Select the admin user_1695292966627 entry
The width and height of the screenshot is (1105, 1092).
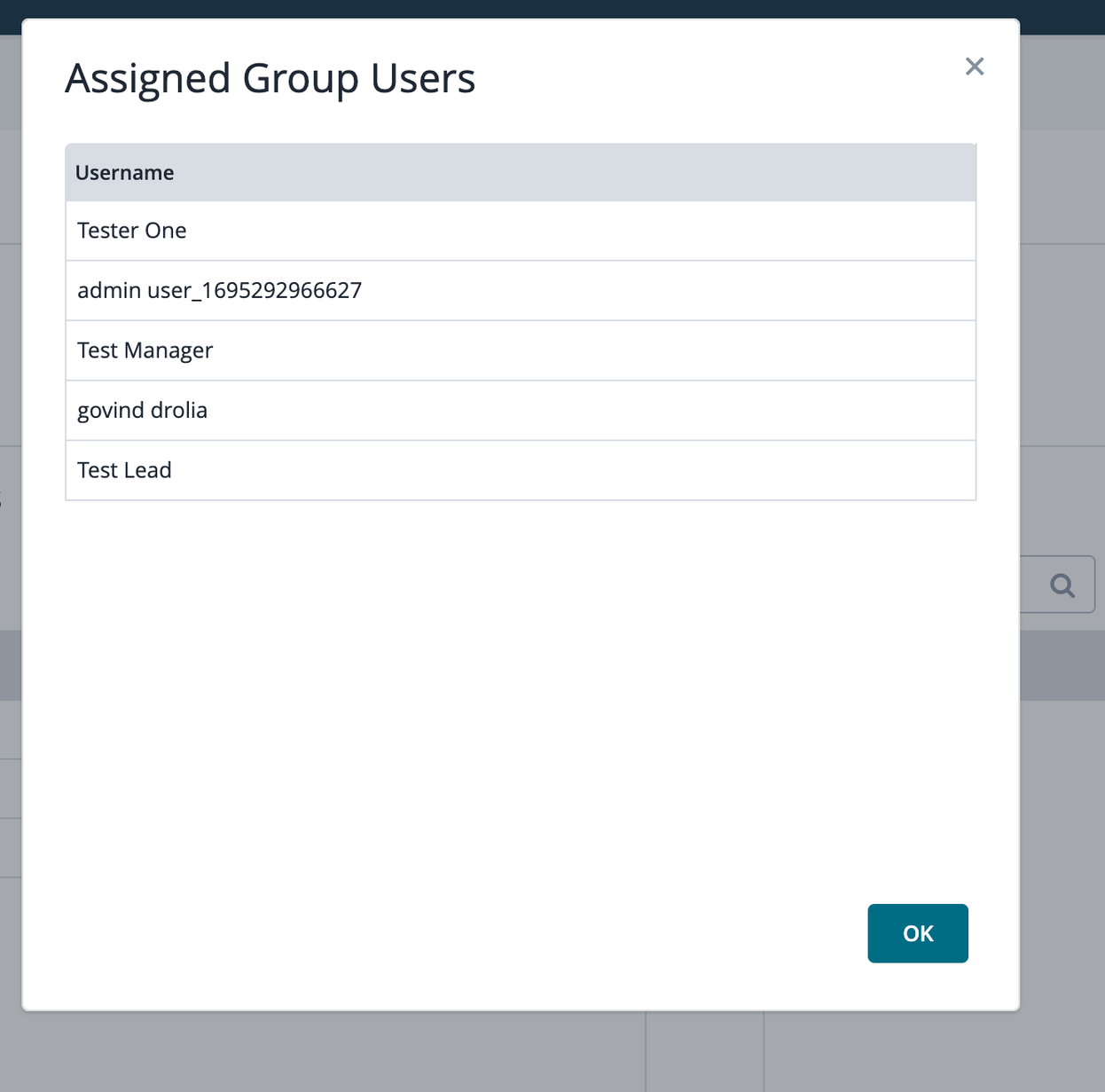click(x=219, y=290)
